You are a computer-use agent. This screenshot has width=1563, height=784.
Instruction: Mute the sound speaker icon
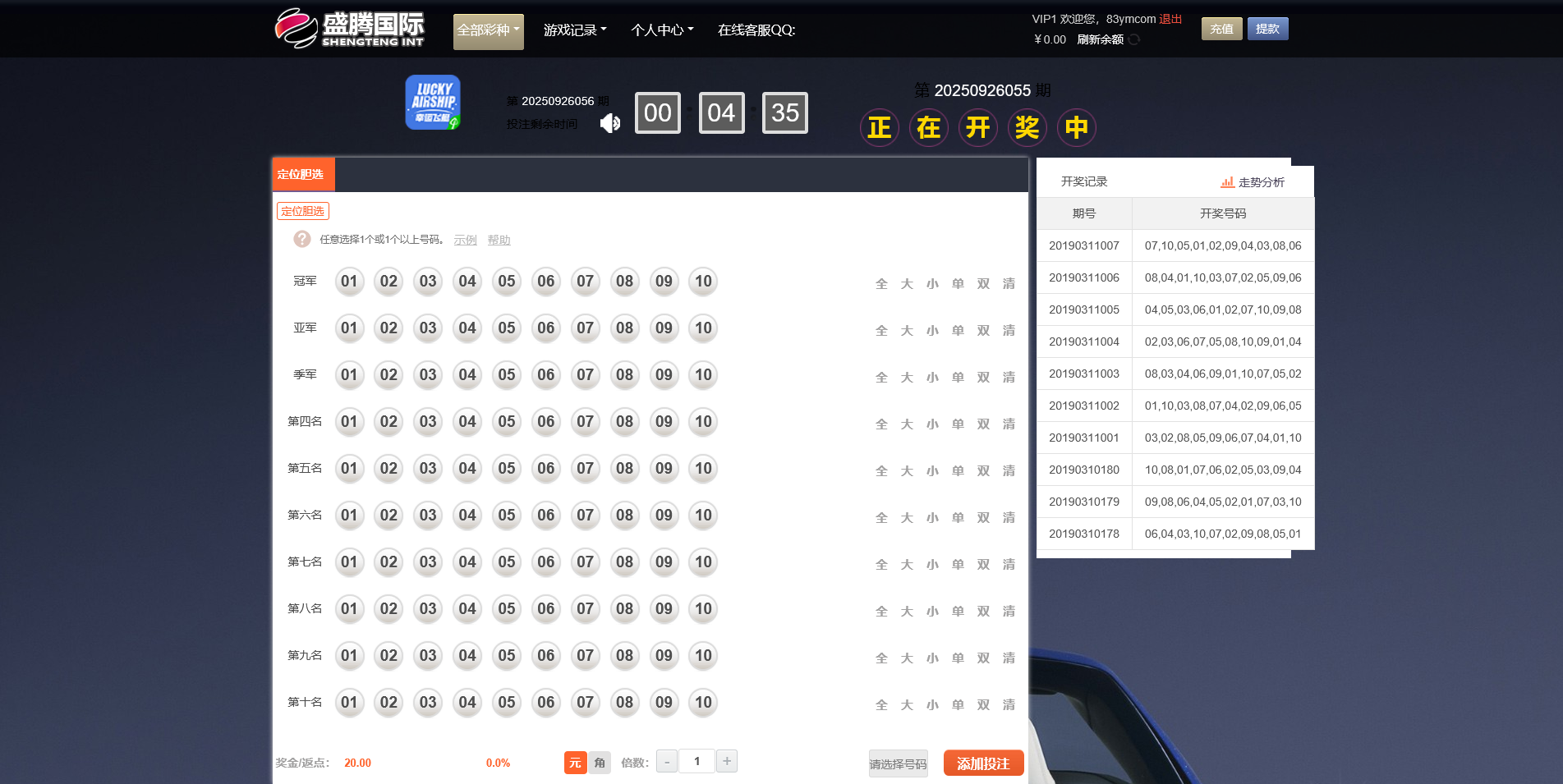coord(609,123)
